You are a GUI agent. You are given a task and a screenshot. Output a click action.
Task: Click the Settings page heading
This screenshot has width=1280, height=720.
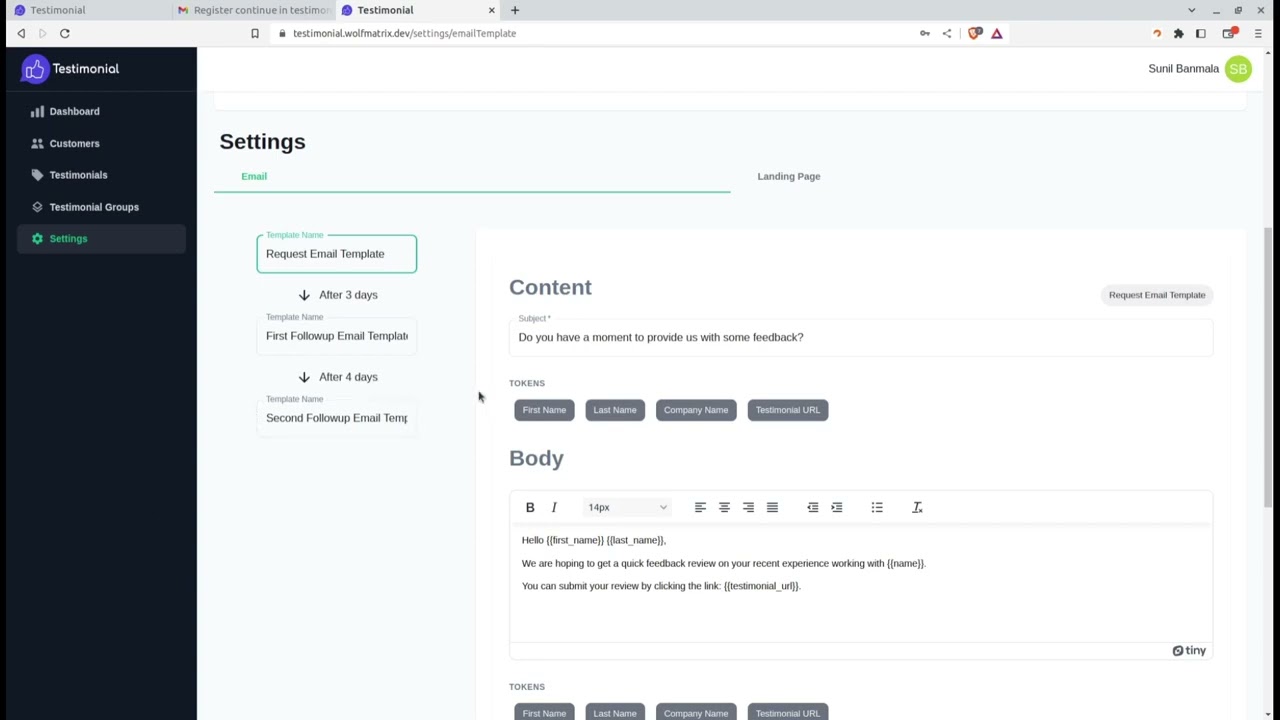[x=263, y=142]
